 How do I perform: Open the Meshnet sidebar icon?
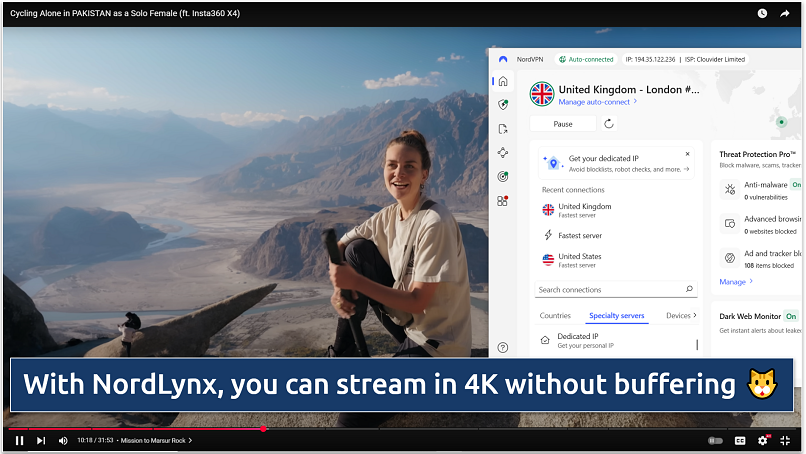tap(503, 153)
